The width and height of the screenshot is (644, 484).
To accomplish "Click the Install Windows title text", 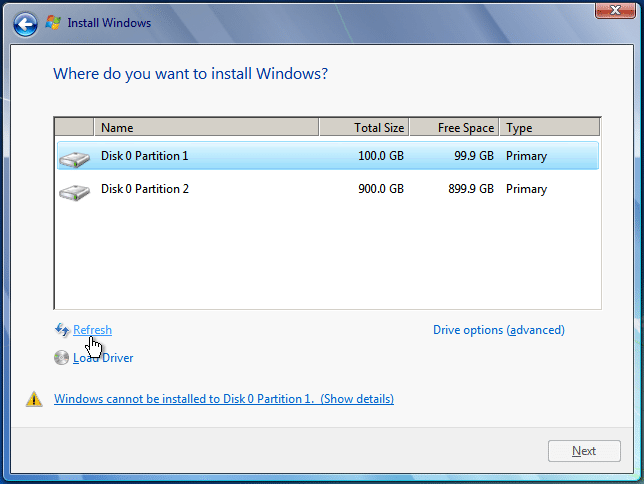I will click(x=109, y=23).
